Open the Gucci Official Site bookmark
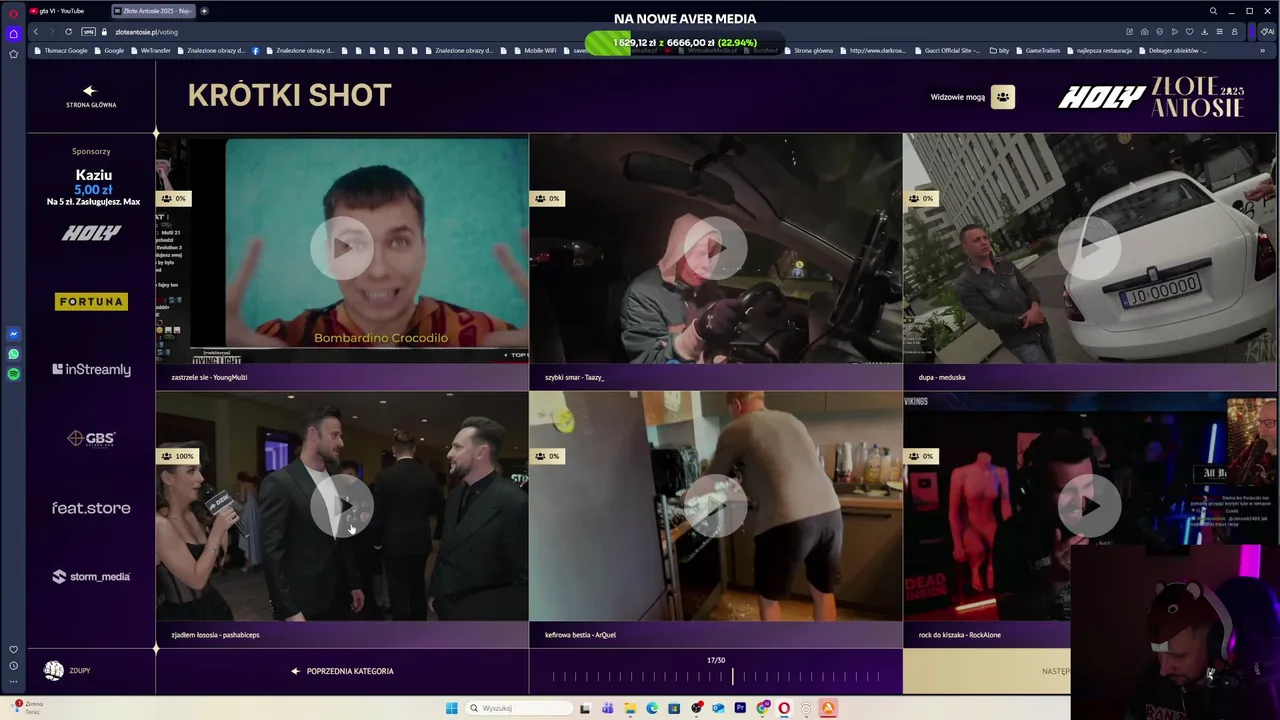Screen dimensions: 1280x720 946,50
